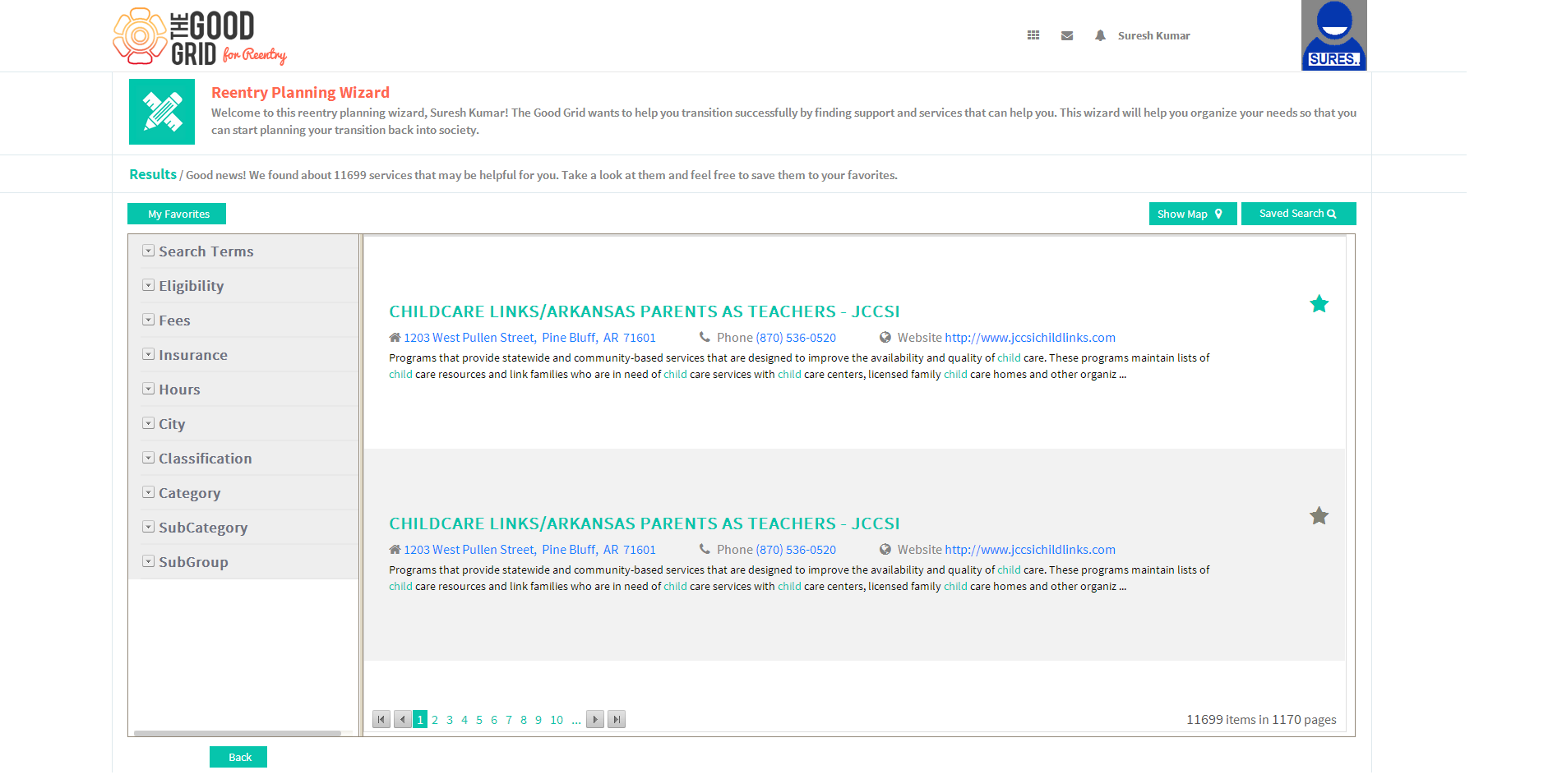Open the Good Grid logo home
This screenshot has width=1562, height=784.
pyautogui.click(x=200, y=37)
